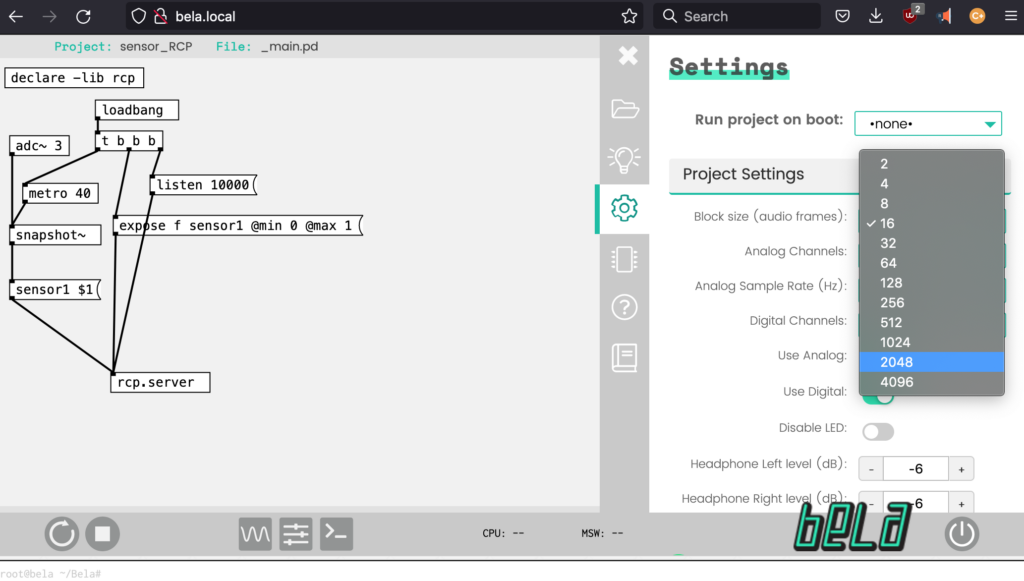Open the help question mark tab

(x=624, y=307)
